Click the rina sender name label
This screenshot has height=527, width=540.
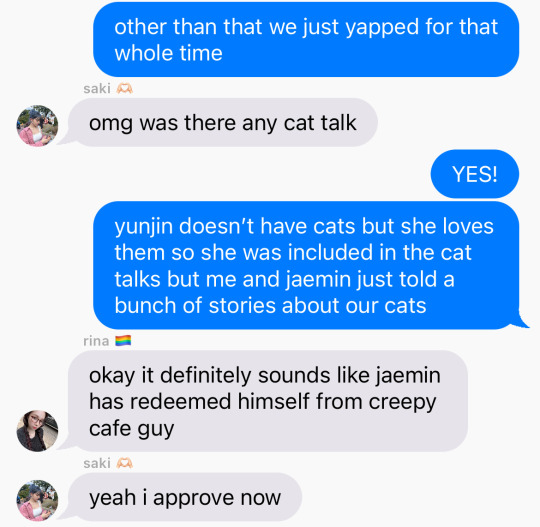click(x=96, y=341)
